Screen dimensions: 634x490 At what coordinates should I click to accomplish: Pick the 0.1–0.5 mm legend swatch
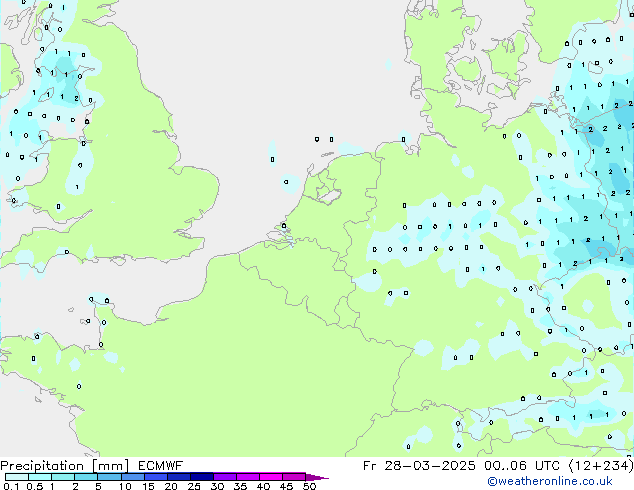(17, 477)
